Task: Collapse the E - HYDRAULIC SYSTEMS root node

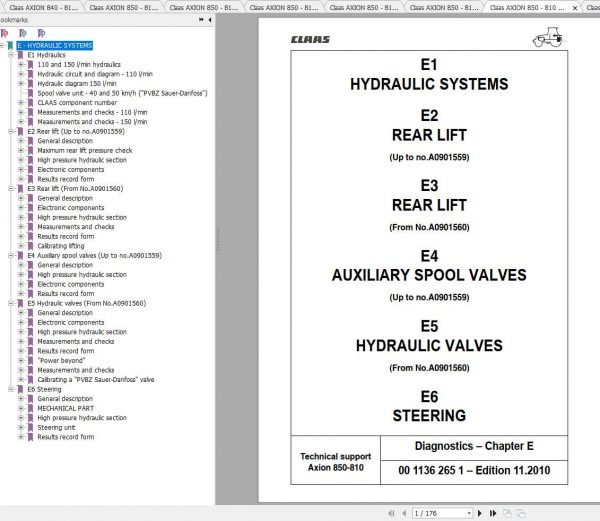Action: point(2,46)
